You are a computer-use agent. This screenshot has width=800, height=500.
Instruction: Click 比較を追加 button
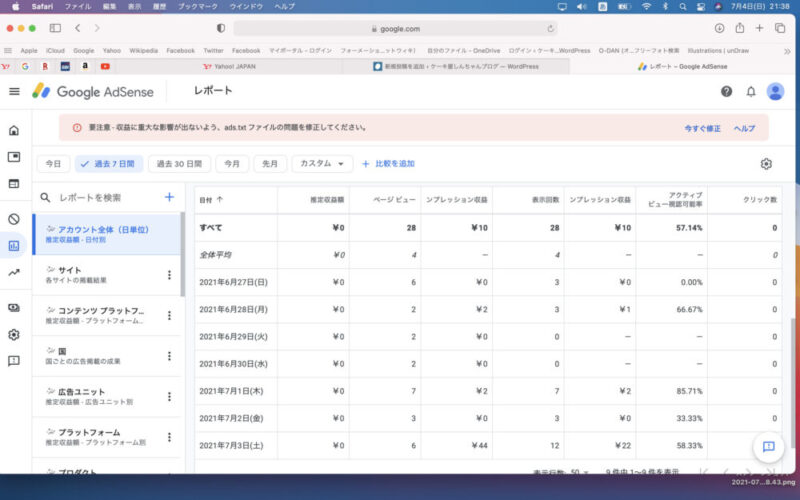[x=388, y=164]
